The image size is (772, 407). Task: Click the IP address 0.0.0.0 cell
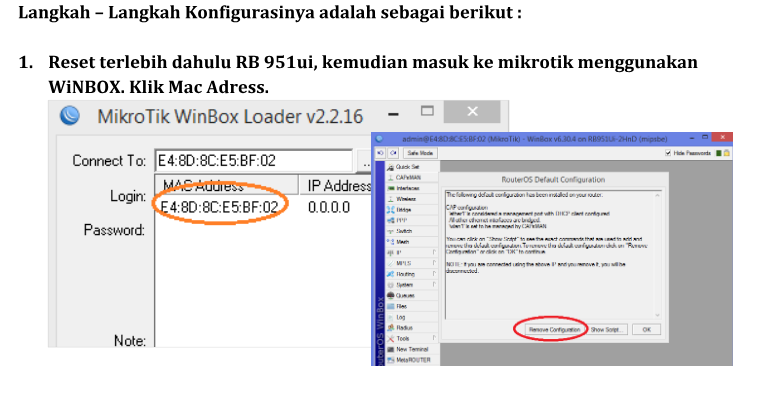[329, 207]
